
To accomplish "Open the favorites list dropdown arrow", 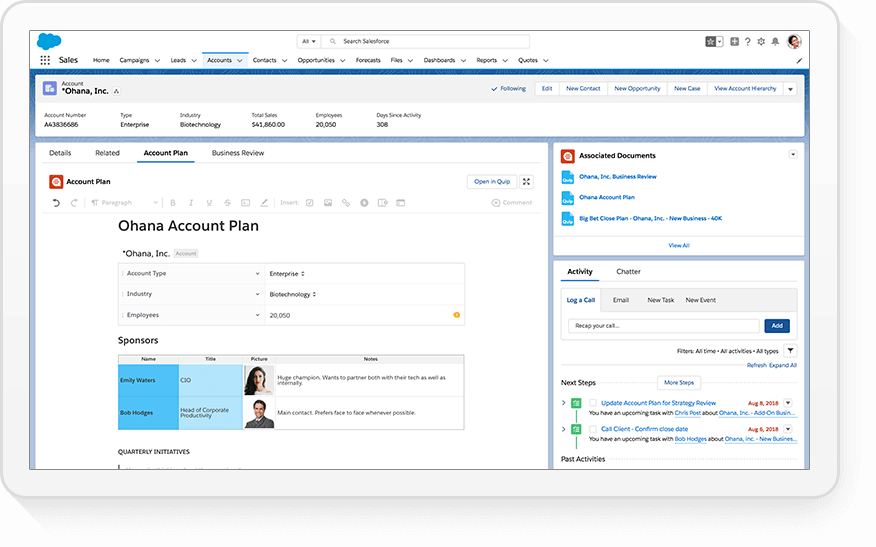I will coord(720,41).
